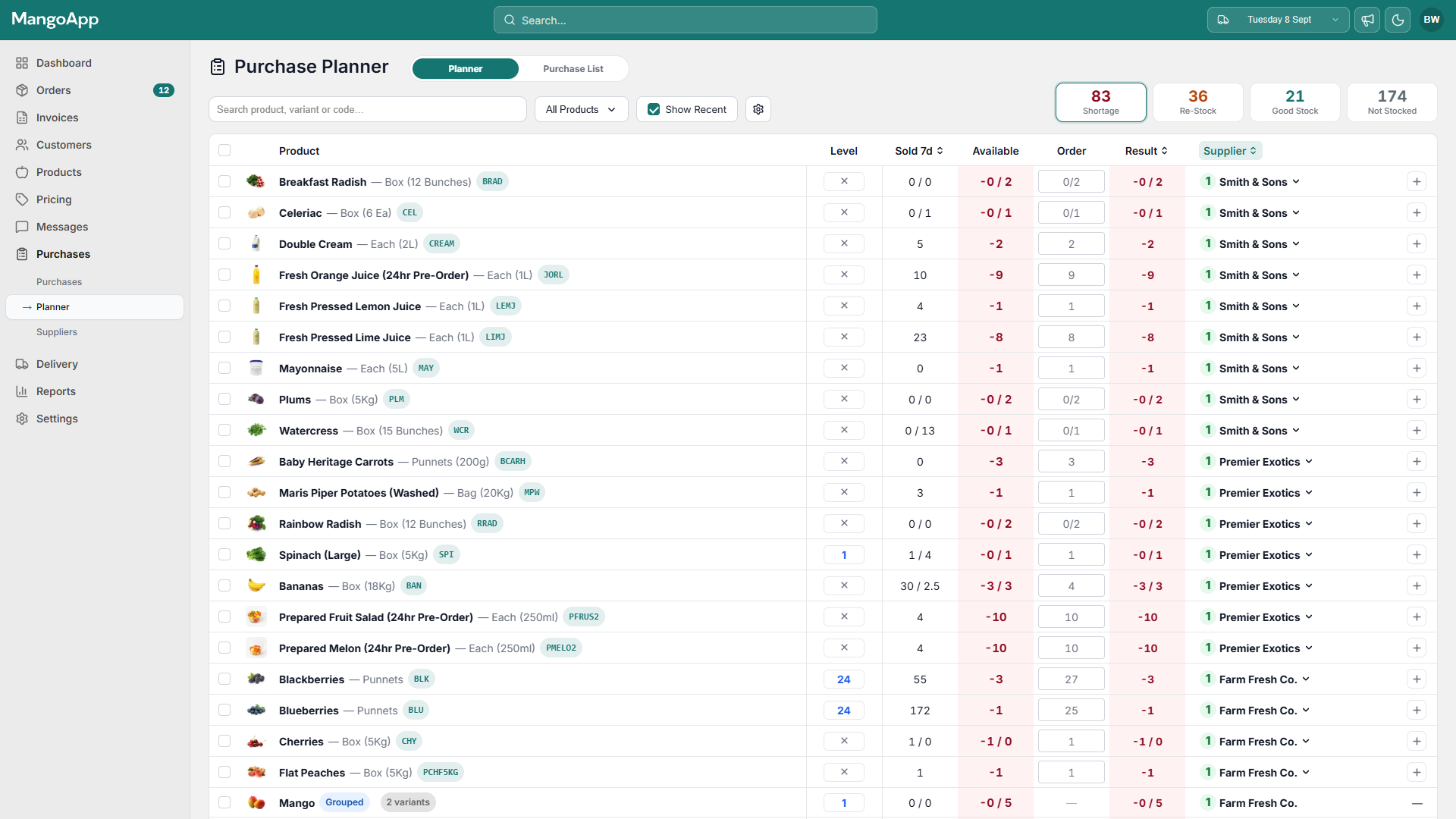Viewport: 1456px width, 819px height.
Task: Tick the Blackberries row checkbox
Action: click(224, 679)
